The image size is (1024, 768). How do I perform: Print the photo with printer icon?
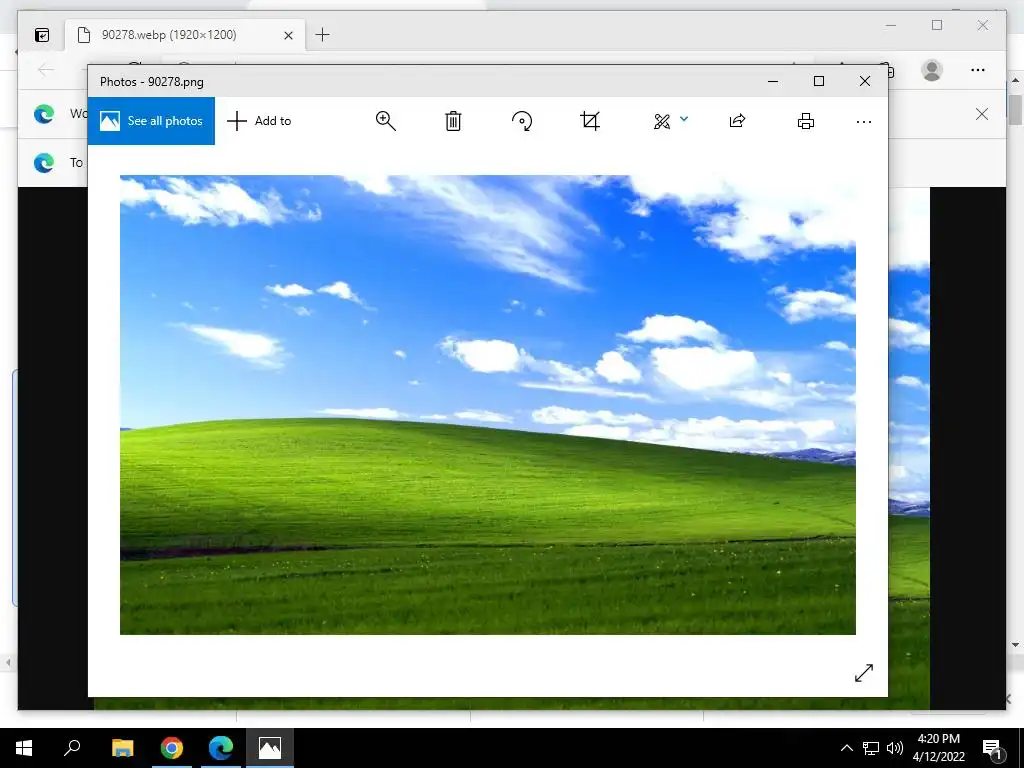point(806,121)
